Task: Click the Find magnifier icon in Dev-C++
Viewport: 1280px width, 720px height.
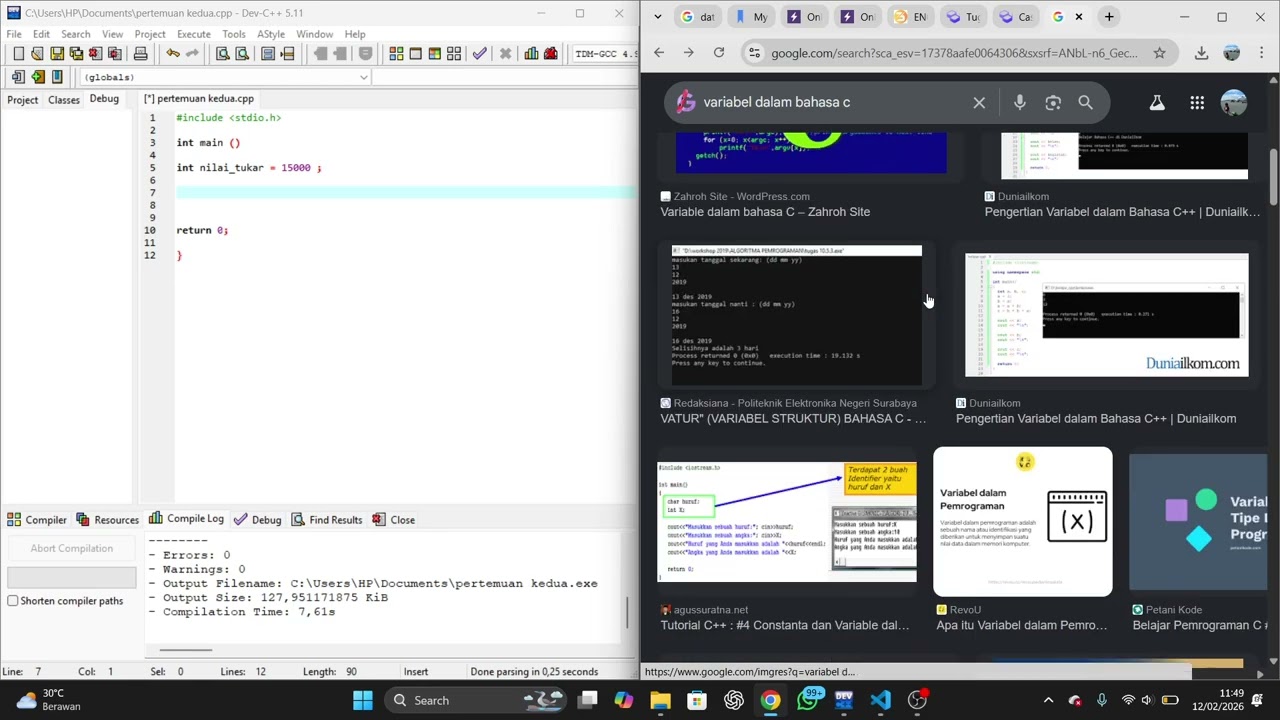Action: [222, 53]
